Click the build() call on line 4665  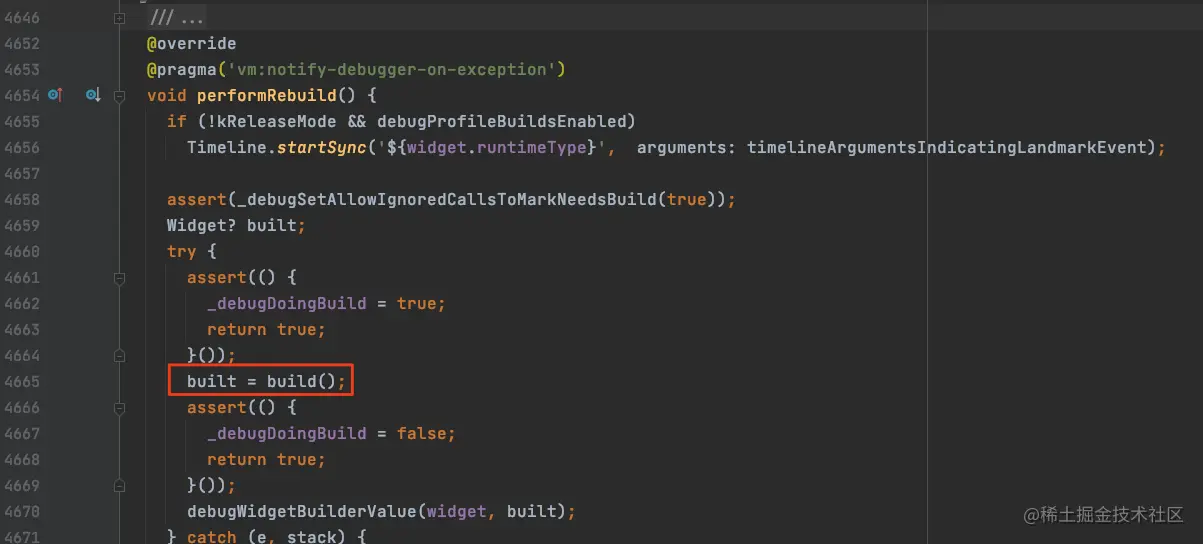(x=301, y=382)
